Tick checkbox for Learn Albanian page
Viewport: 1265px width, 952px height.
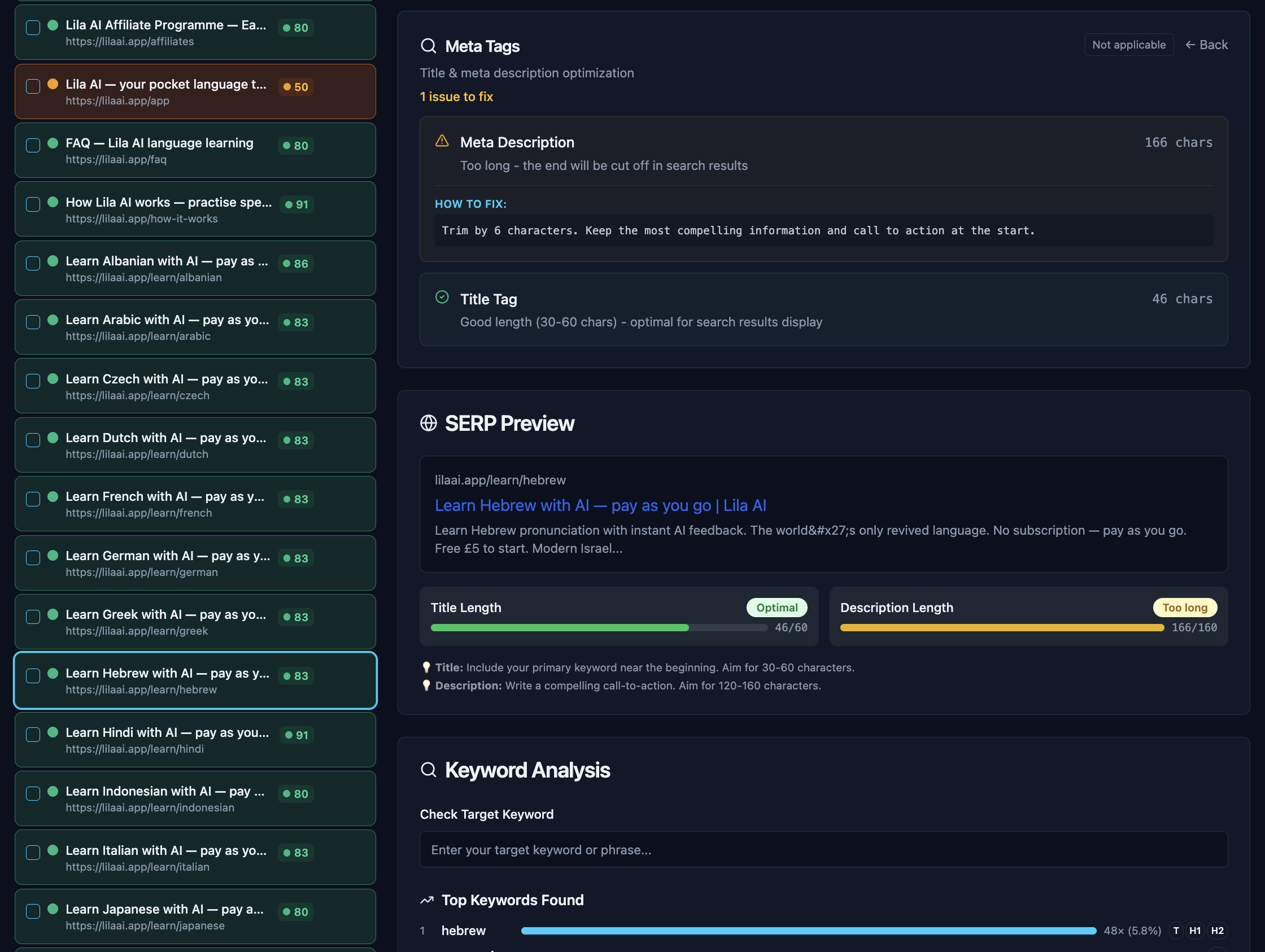click(33, 263)
